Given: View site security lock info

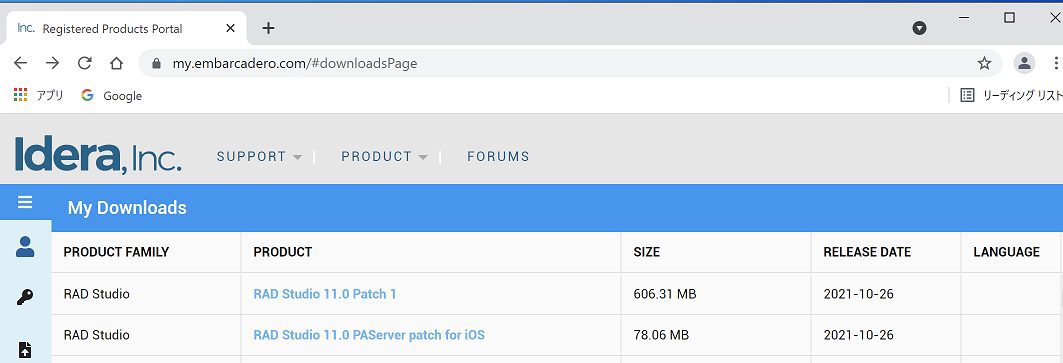Looking at the screenshot, I should click(x=157, y=63).
